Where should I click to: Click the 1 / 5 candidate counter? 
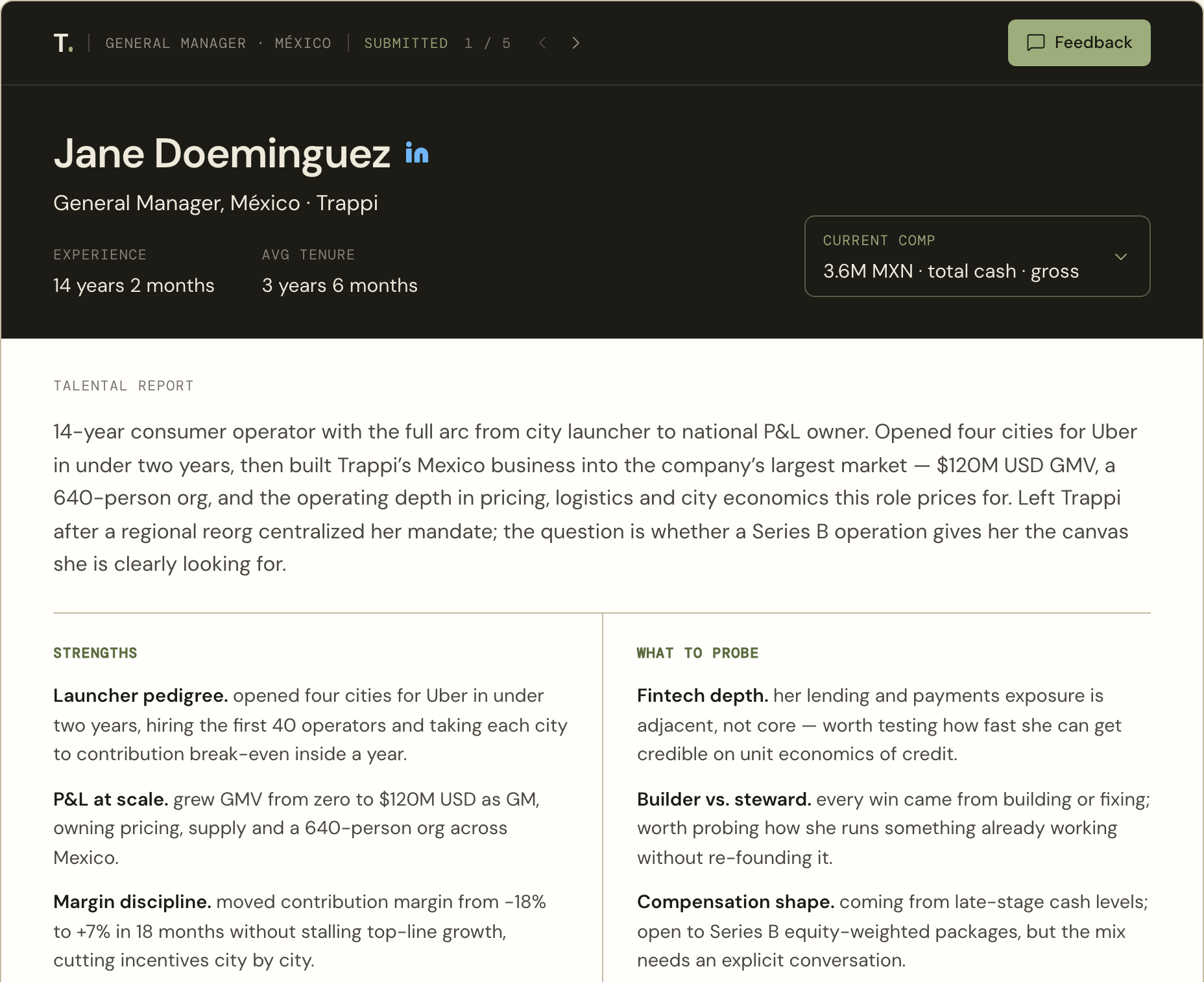pyautogui.click(x=487, y=43)
